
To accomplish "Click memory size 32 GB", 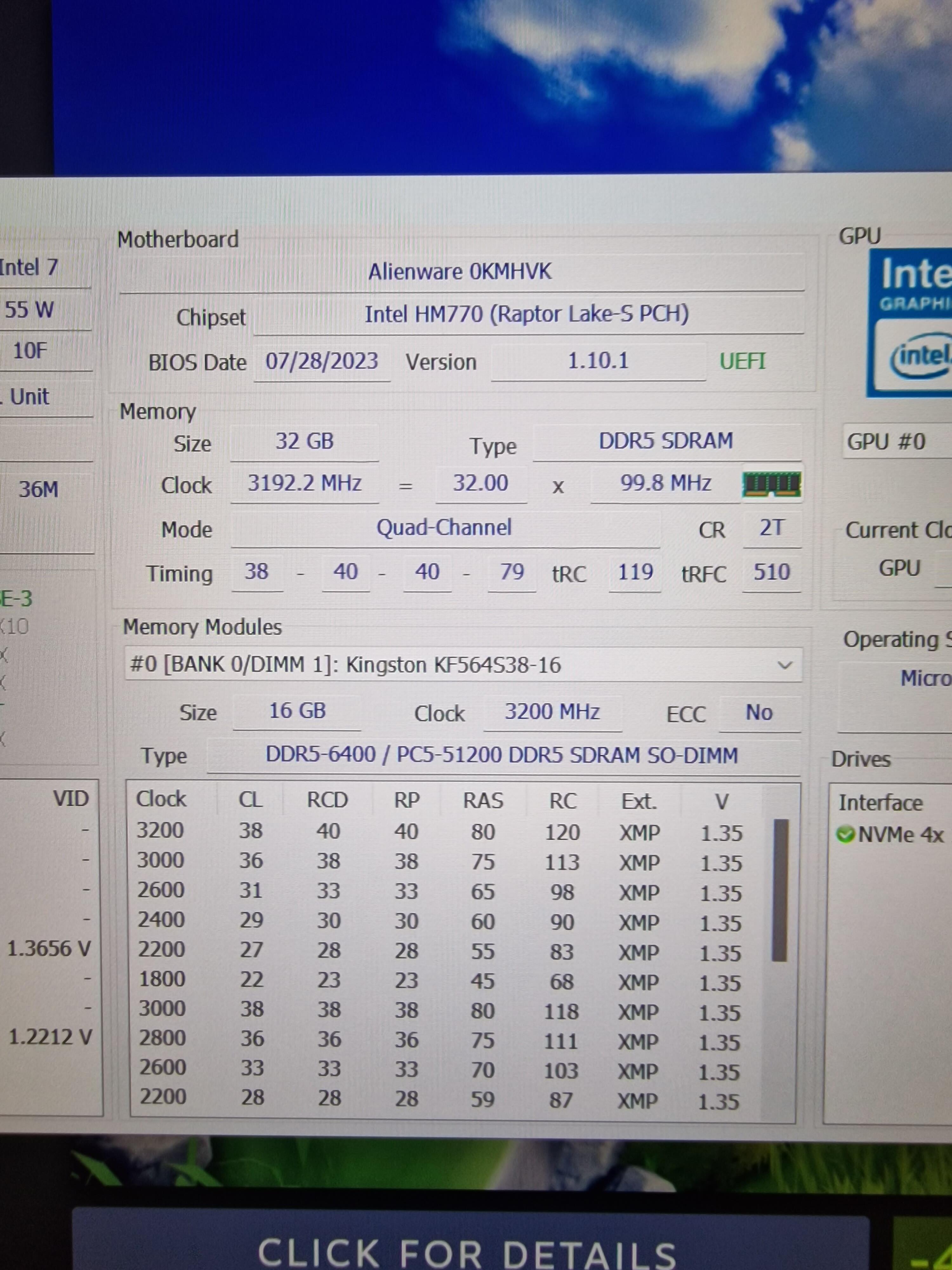I will 305,442.
